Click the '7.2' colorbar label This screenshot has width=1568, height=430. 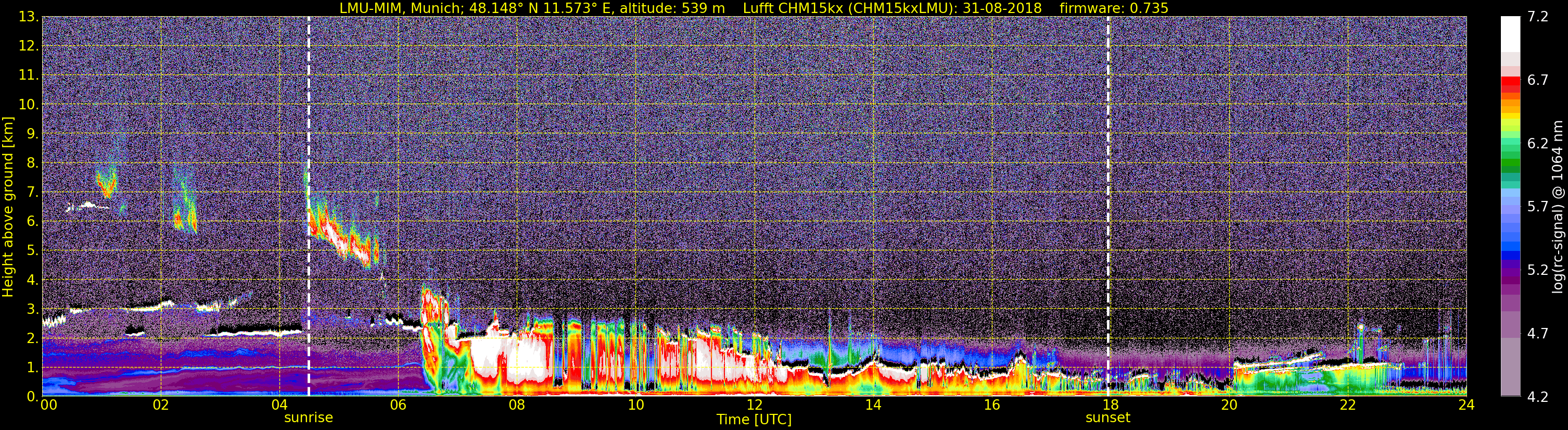coord(1538,17)
